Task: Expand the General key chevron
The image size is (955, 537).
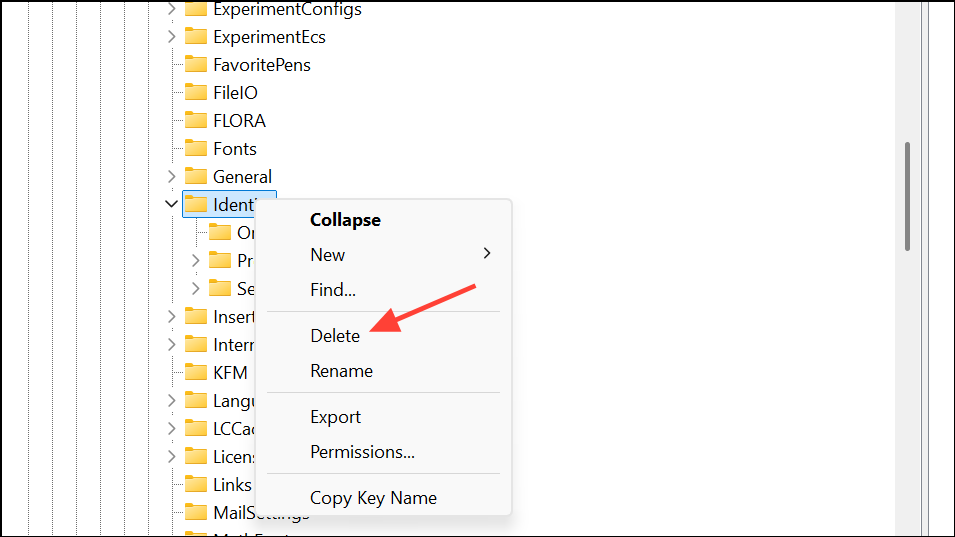Action: point(171,177)
